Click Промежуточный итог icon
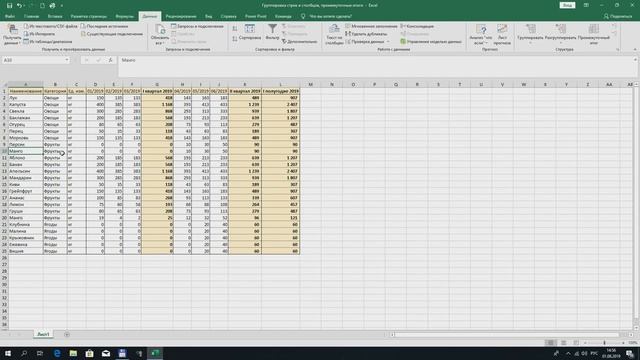 click(x=593, y=35)
